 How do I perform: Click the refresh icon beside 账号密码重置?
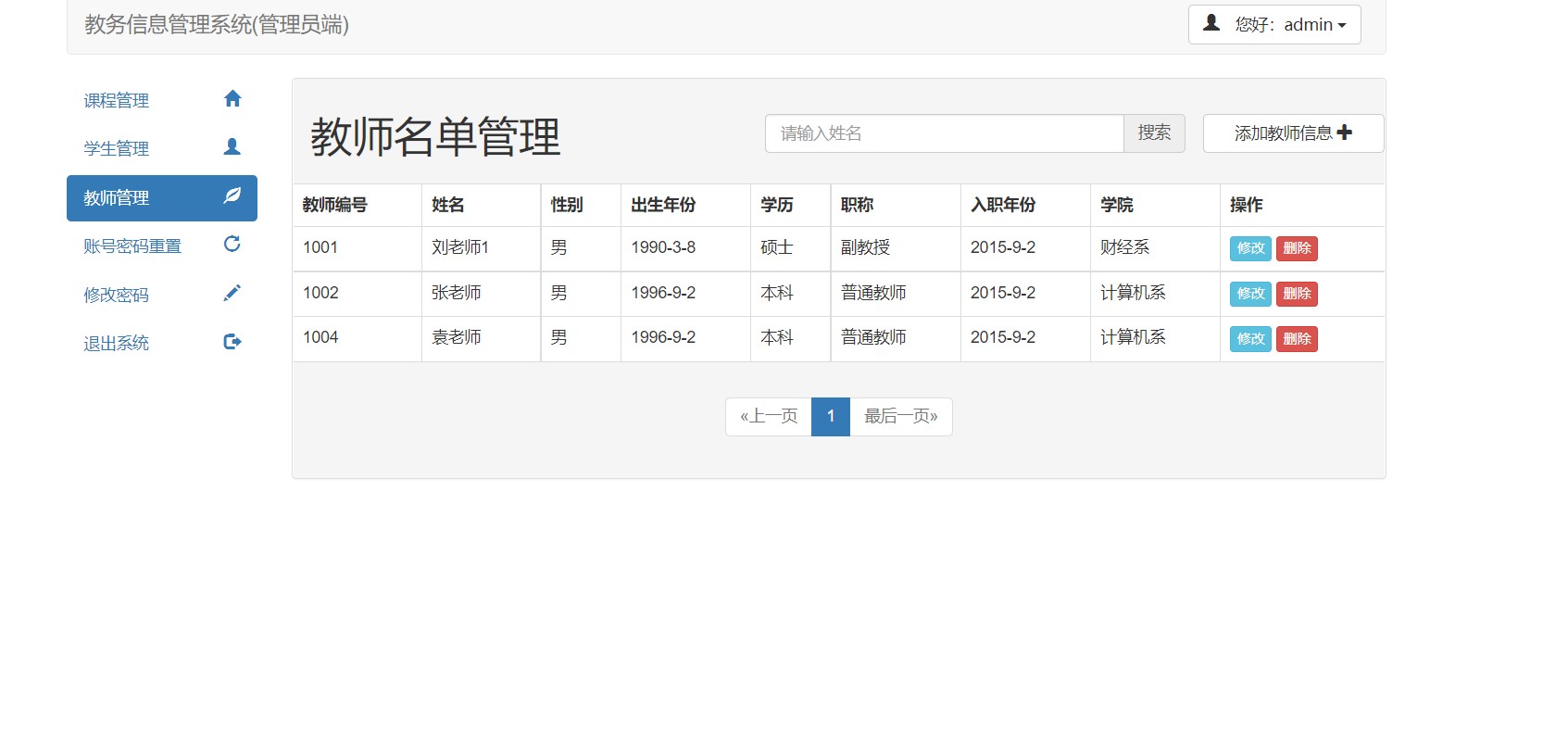(232, 244)
